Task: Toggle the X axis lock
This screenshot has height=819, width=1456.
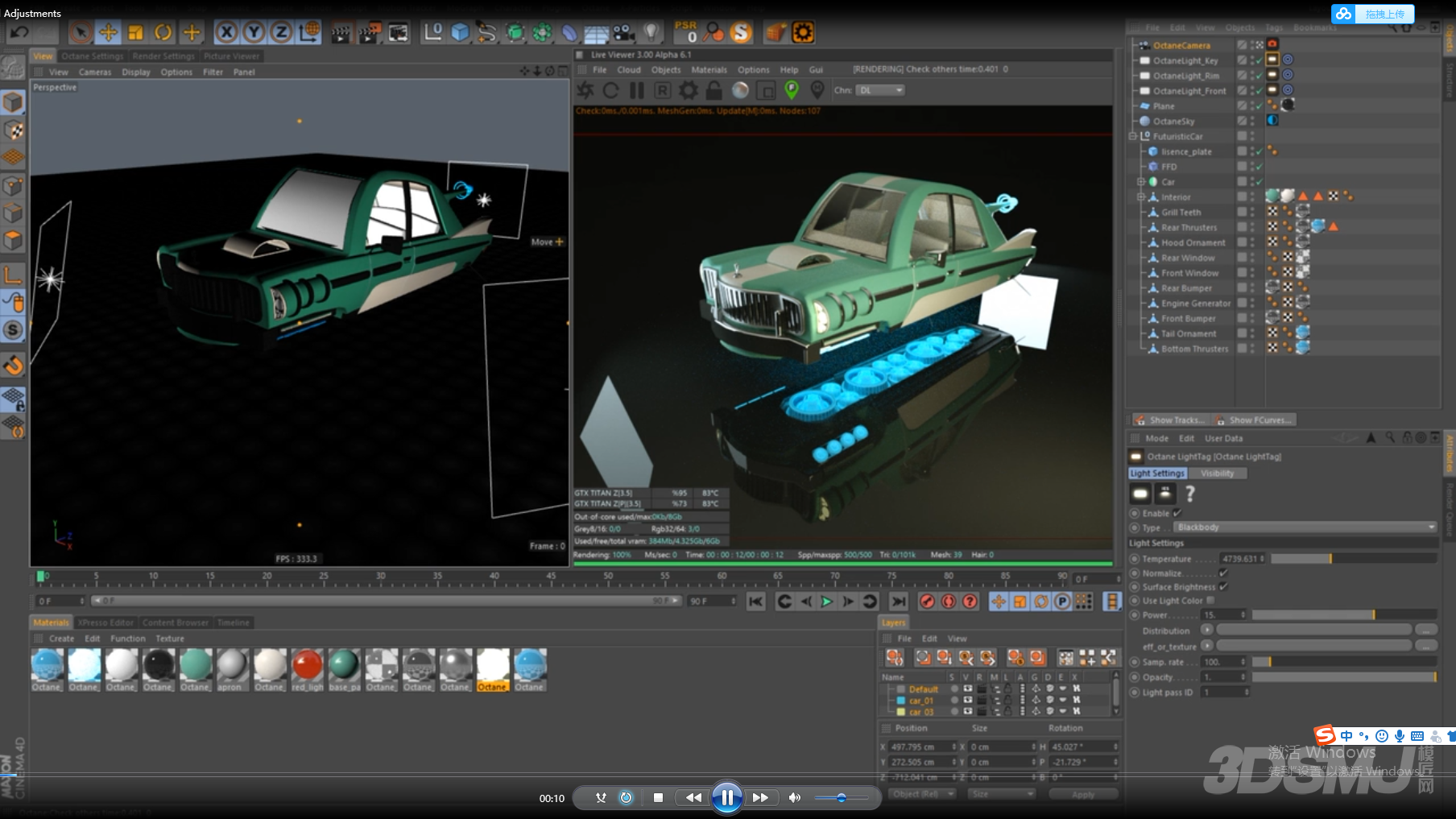Action: point(226,32)
